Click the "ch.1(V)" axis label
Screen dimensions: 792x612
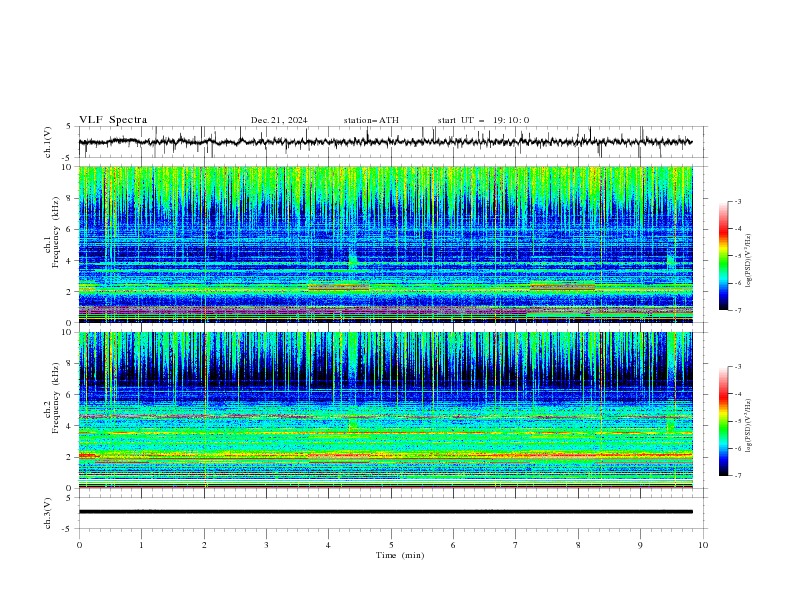pyautogui.click(x=48, y=142)
